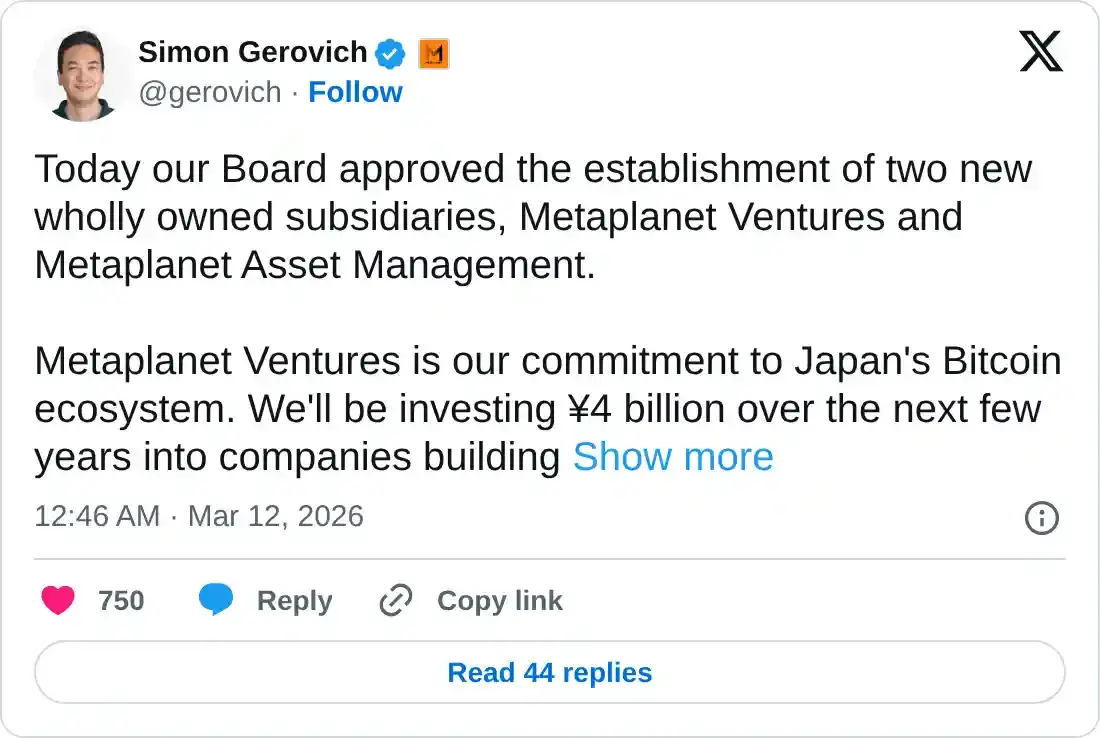
Task: Click the @gerovich handle
Action: pyautogui.click(x=208, y=92)
